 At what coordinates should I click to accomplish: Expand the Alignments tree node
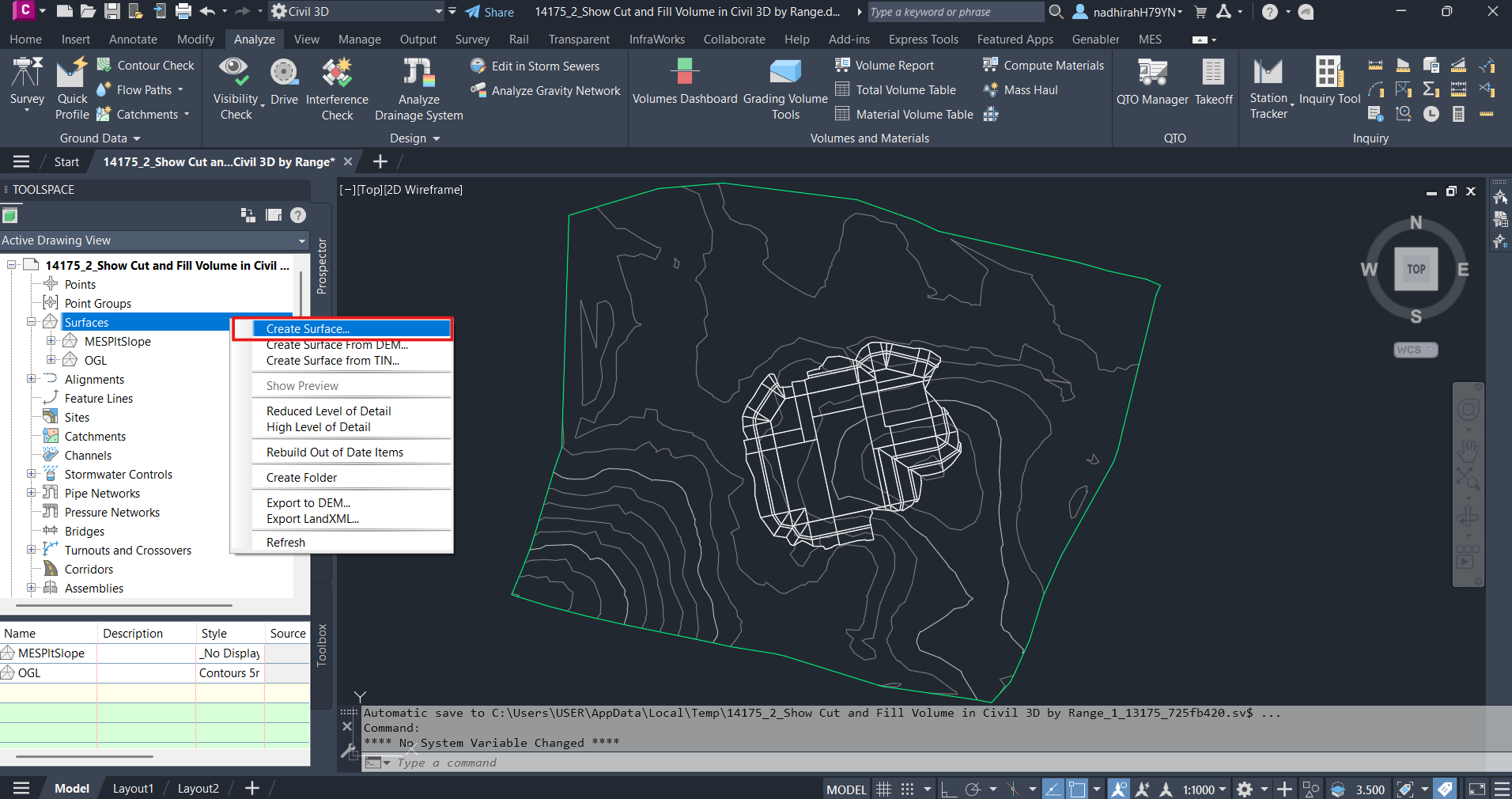click(32, 379)
